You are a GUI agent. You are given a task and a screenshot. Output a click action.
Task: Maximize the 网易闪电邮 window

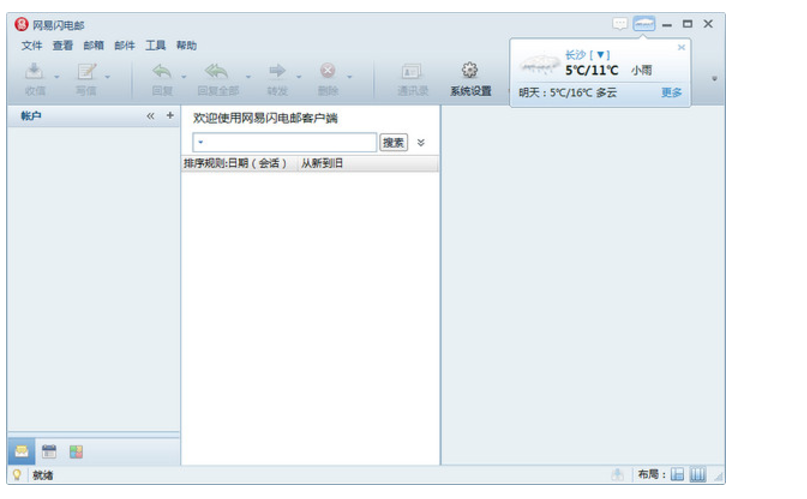click(688, 24)
